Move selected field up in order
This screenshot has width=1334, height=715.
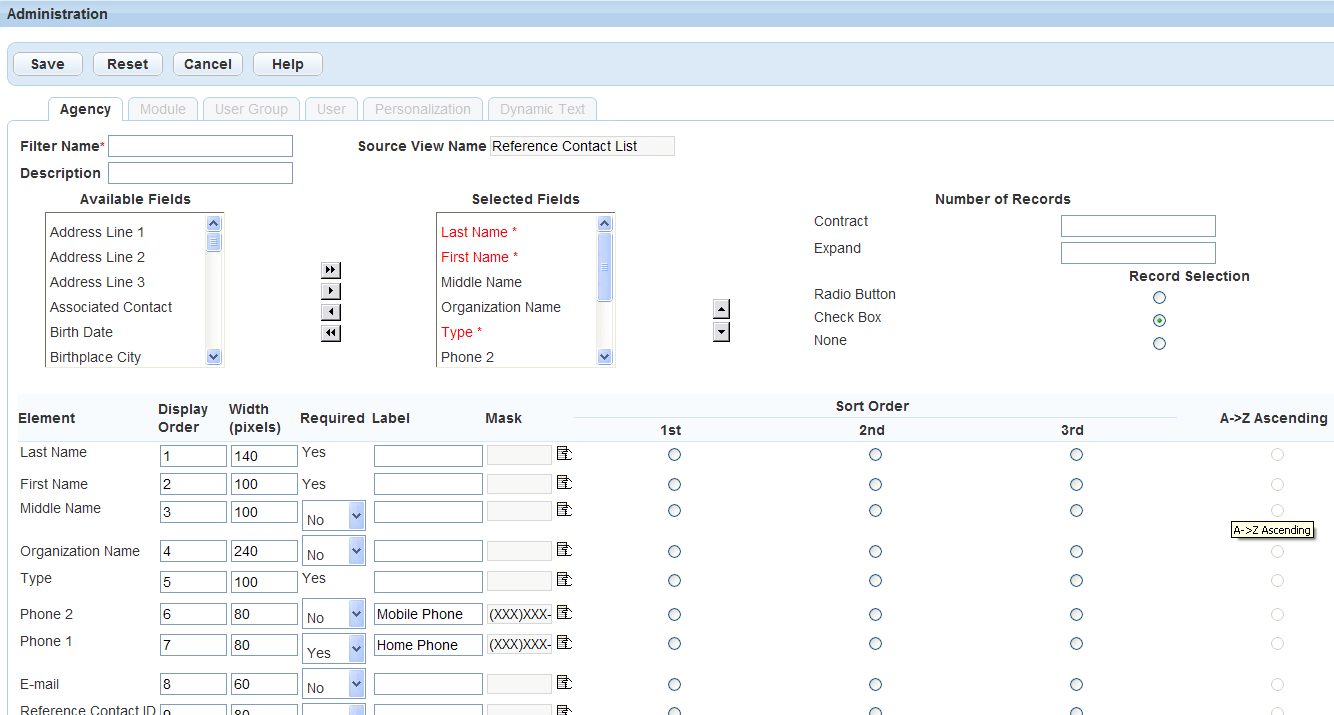pyautogui.click(x=721, y=309)
